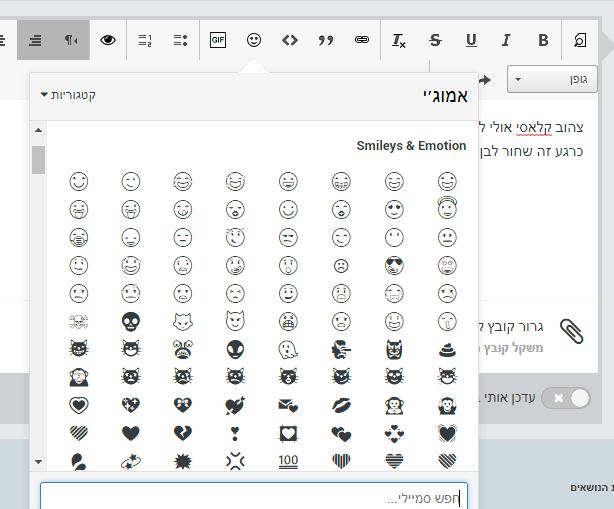Image resolution: width=614 pixels, height=509 pixels.
Task: Open the קטגוריות categories dropdown
Action: (68, 95)
